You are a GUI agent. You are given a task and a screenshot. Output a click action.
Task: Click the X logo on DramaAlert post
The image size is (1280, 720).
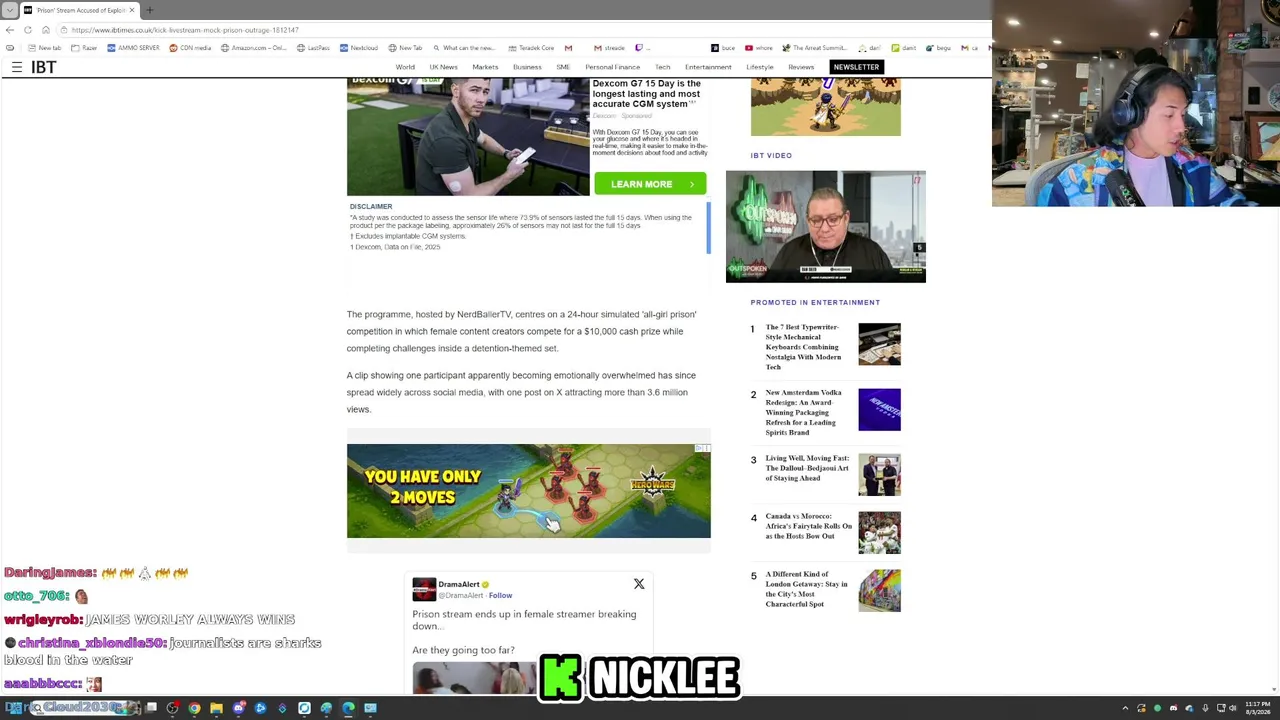tap(639, 584)
